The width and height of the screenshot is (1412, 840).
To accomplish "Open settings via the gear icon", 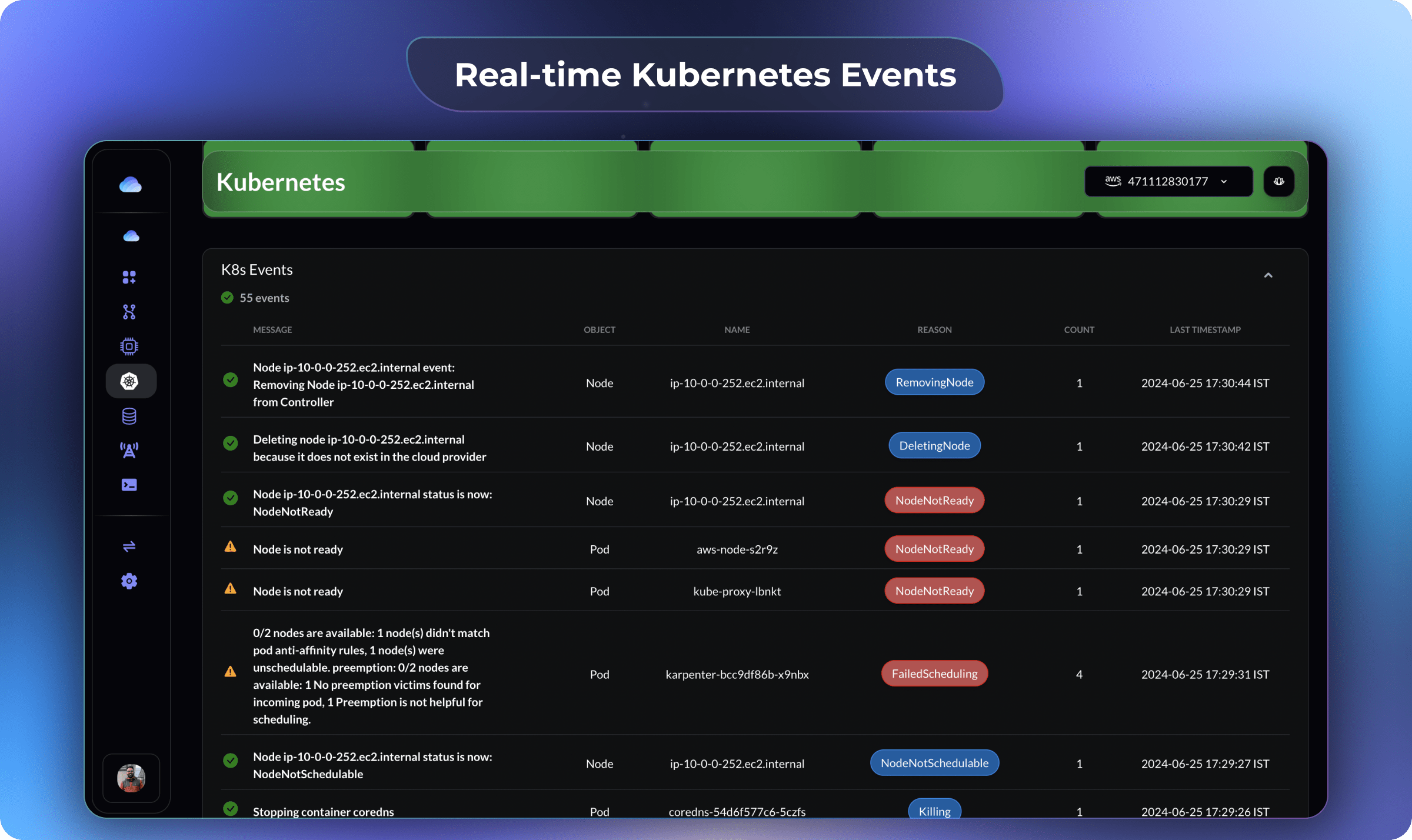I will coord(129,581).
